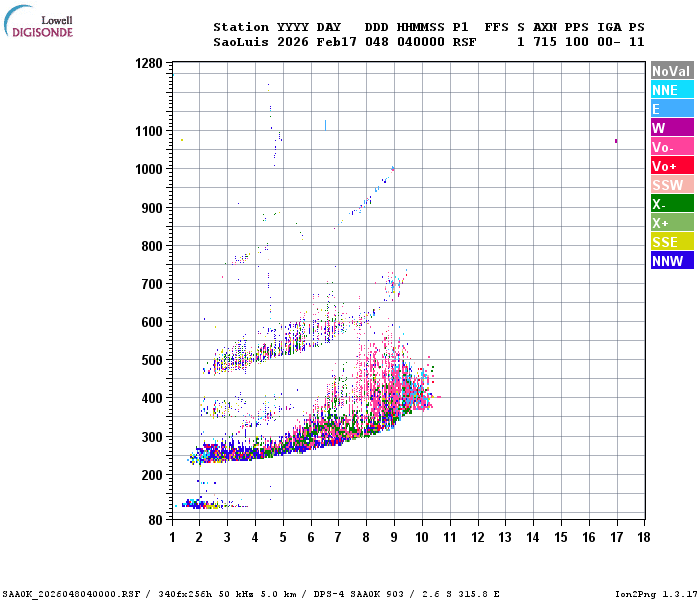Select the W purple legend swatch

tap(672, 128)
